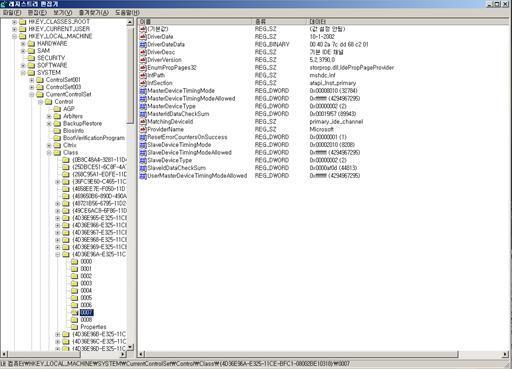Open the 편집(E) menu

pyautogui.click(x=37, y=13)
